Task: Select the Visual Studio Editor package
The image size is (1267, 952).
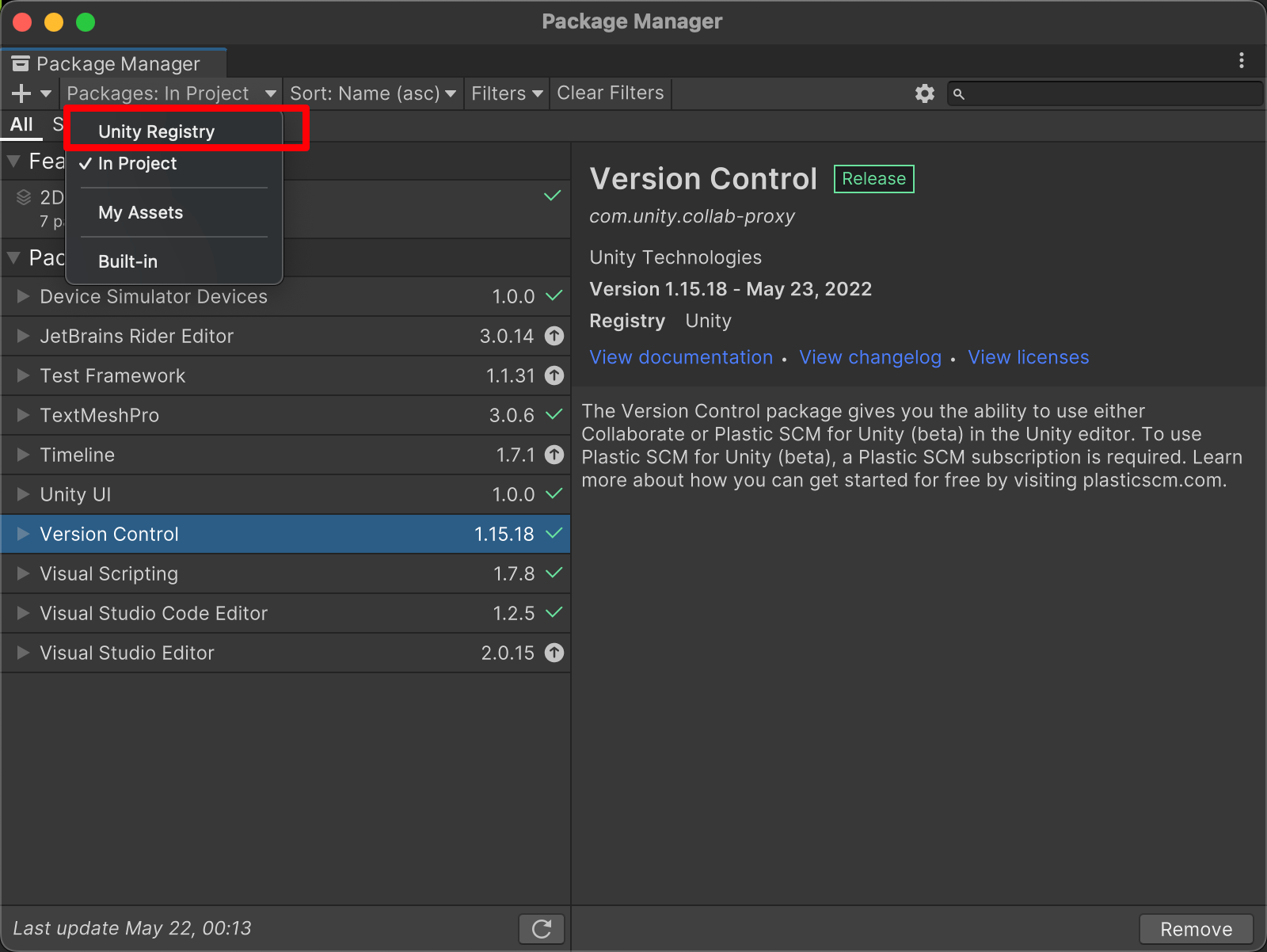Action: (x=285, y=653)
